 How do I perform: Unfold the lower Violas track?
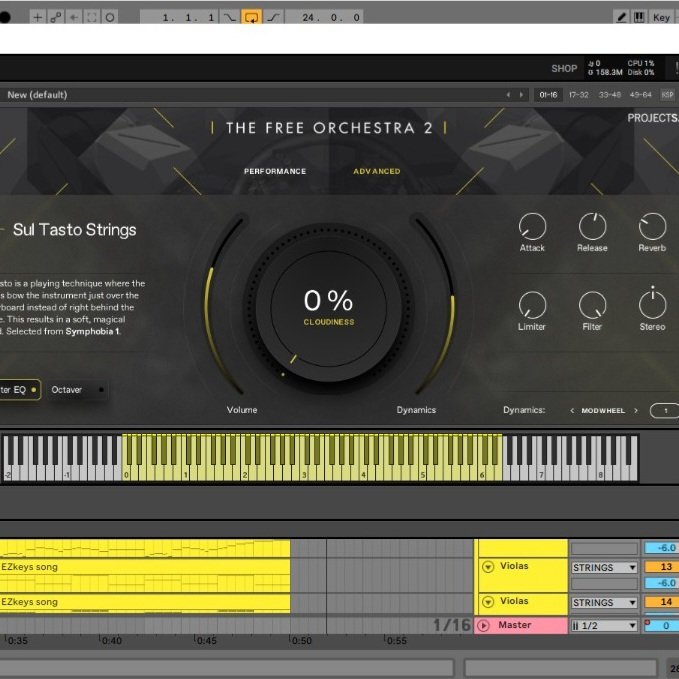488,602
